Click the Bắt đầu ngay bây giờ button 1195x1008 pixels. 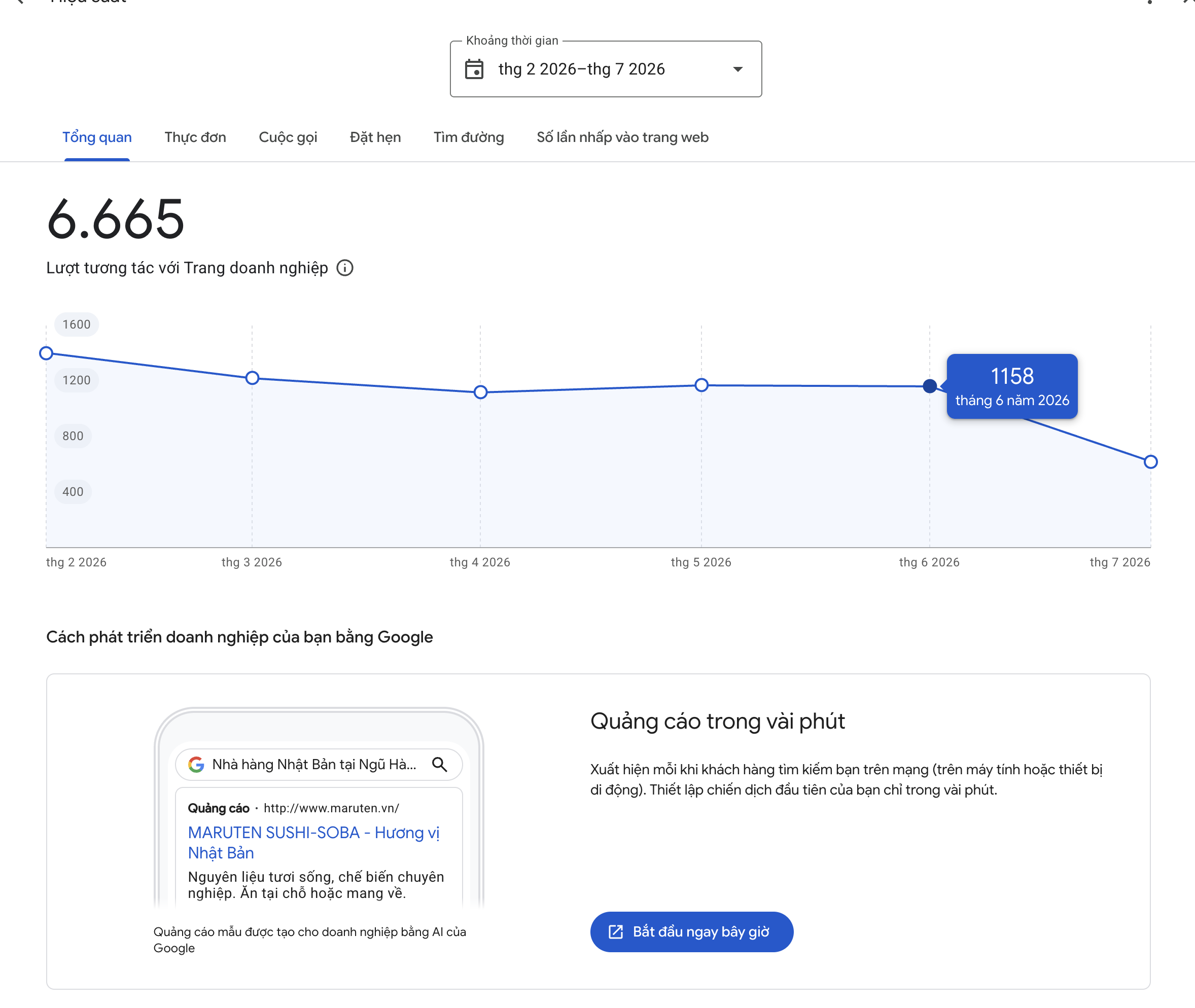tap(691, 931)
